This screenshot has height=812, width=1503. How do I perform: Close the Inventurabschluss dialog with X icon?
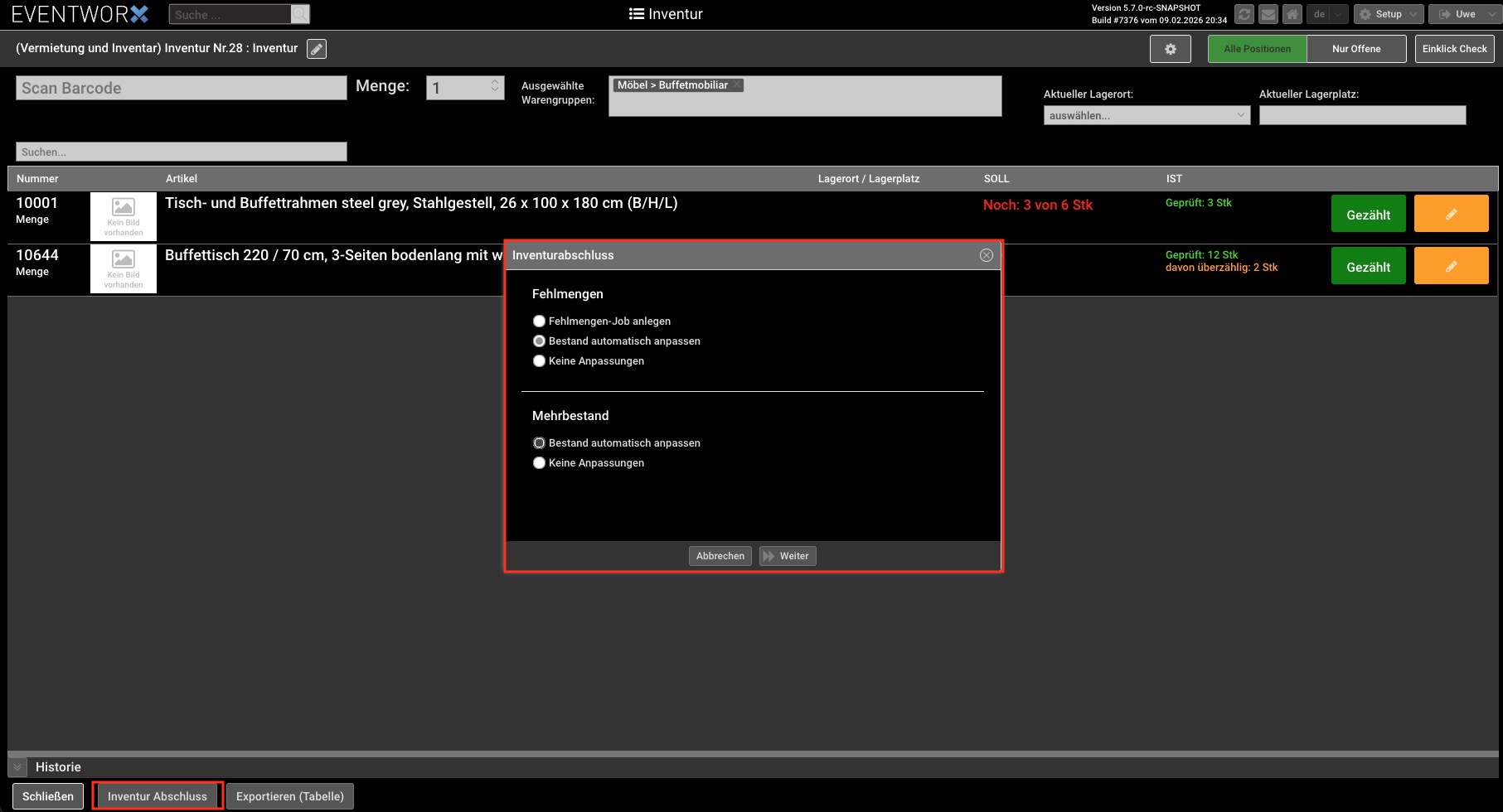986,255
